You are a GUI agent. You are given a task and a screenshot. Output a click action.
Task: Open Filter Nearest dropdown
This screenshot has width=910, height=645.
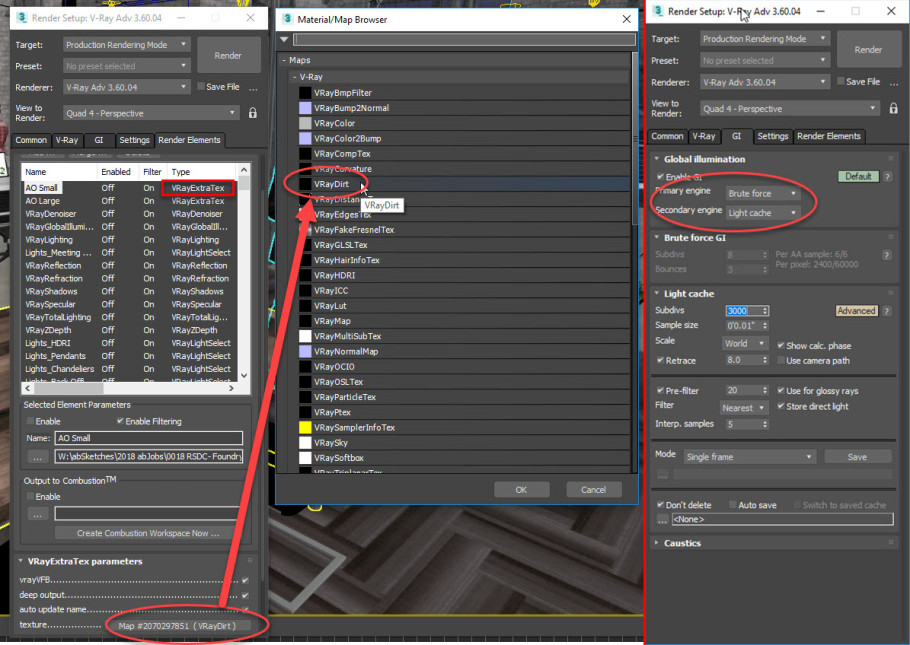(x=744, y=408)
